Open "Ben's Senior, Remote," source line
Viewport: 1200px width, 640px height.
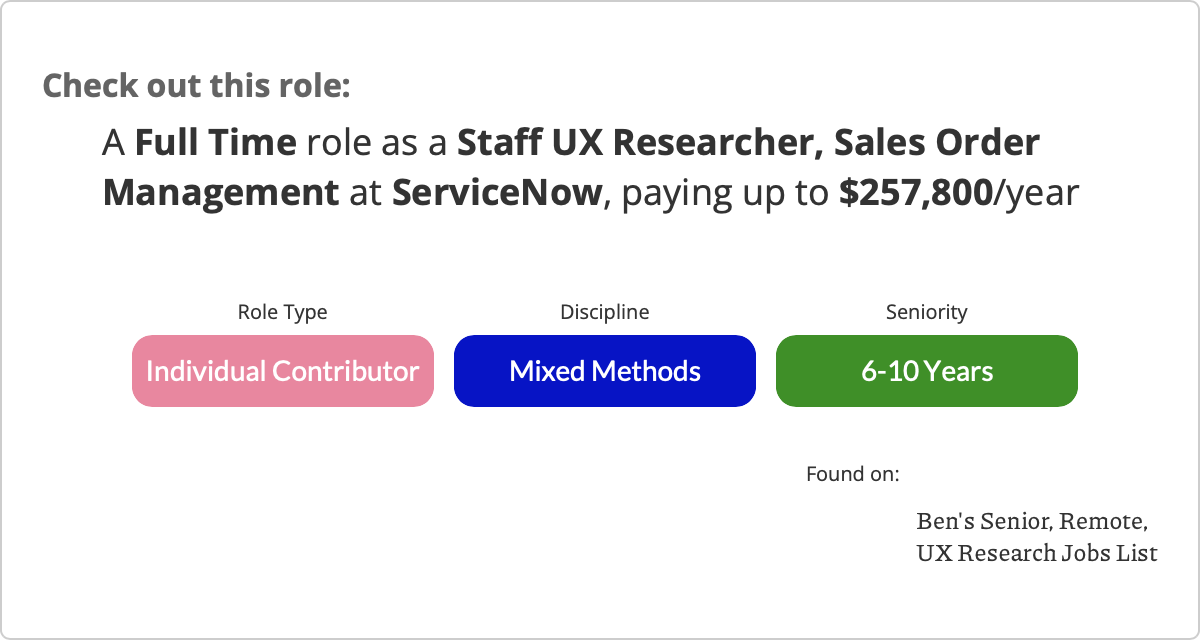[1031, 521]
